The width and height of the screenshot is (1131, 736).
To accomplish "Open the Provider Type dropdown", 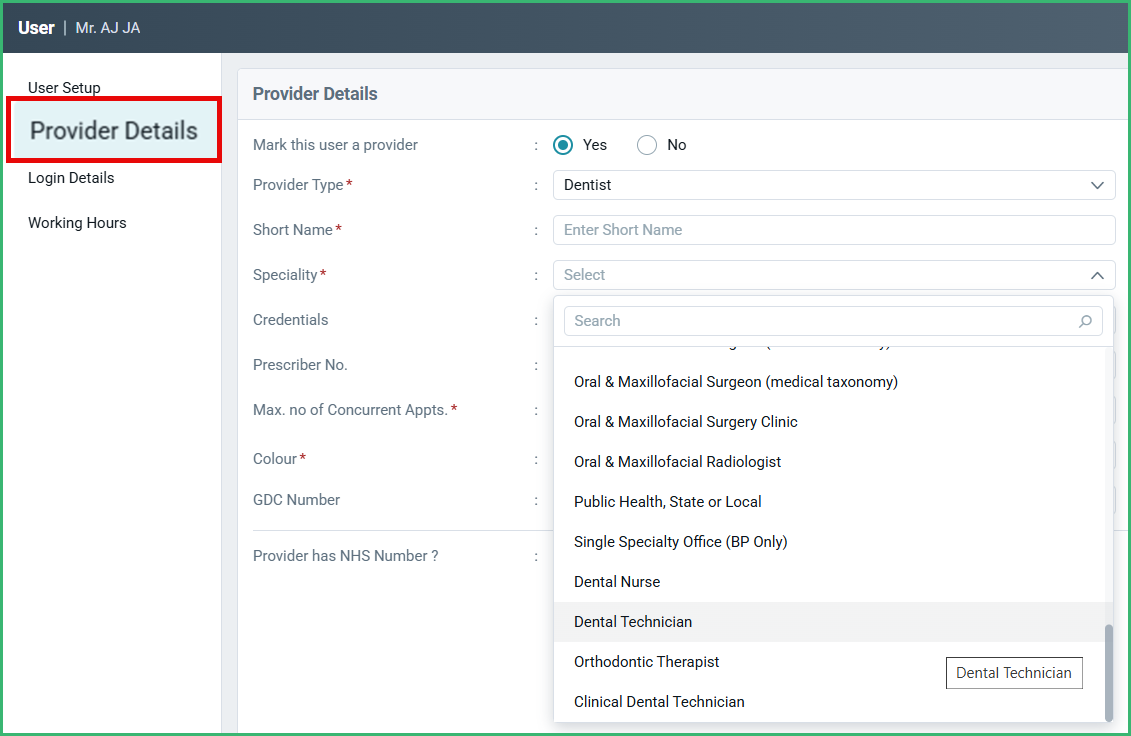I will pyautogui.click(x=834, y=185).
